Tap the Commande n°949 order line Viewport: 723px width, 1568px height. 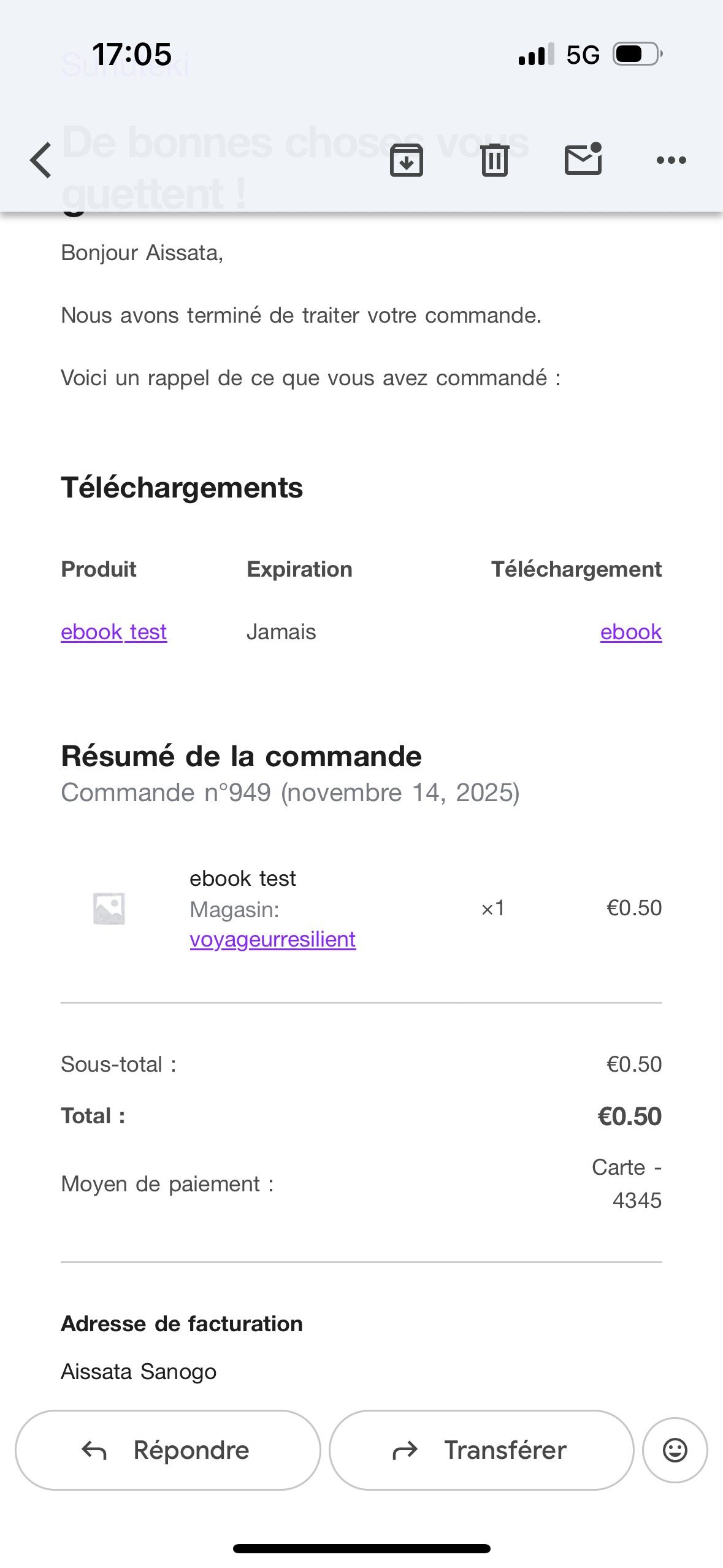tap(290, 793)
